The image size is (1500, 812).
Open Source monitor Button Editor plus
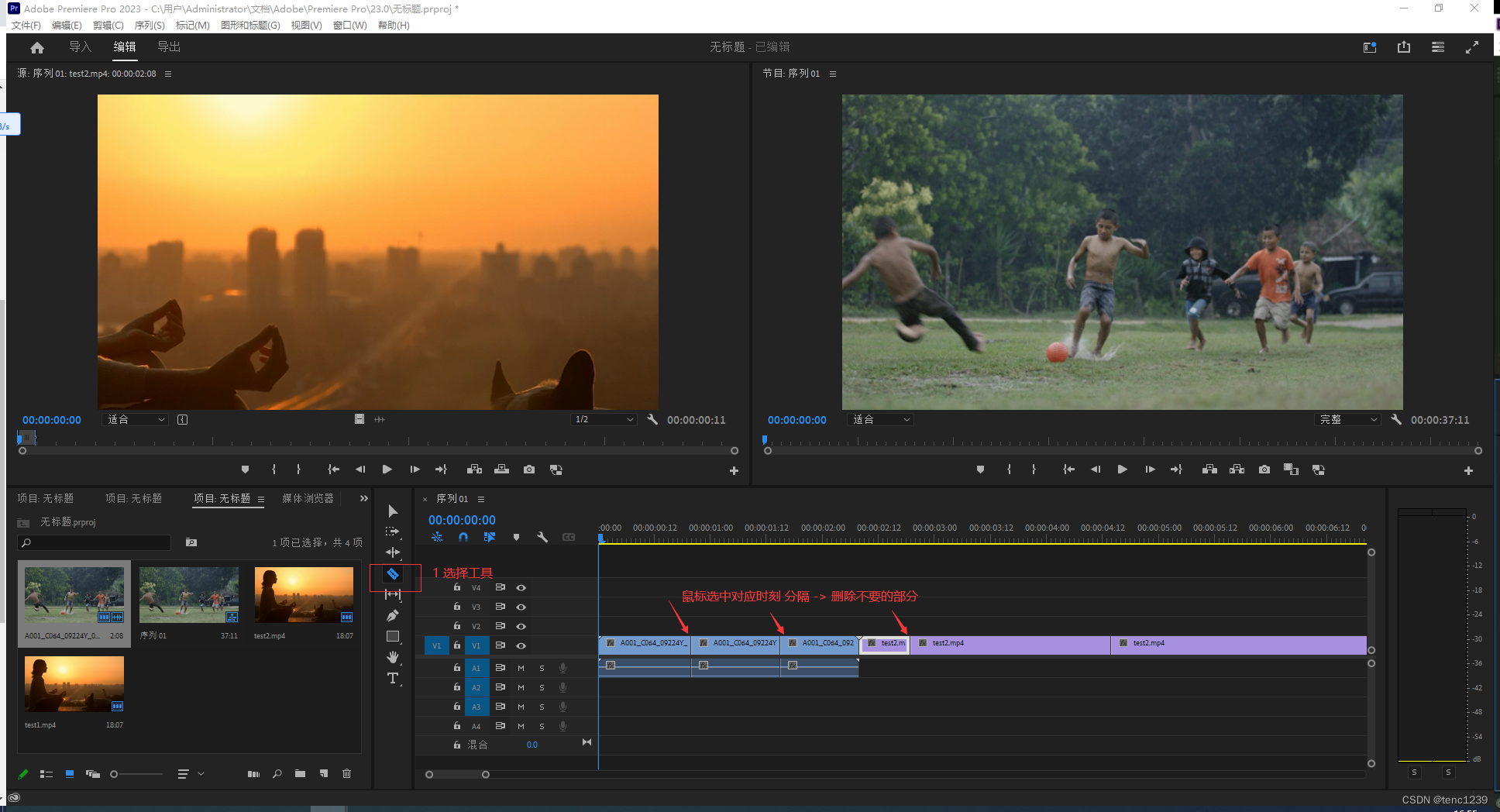tap(734, 470)
